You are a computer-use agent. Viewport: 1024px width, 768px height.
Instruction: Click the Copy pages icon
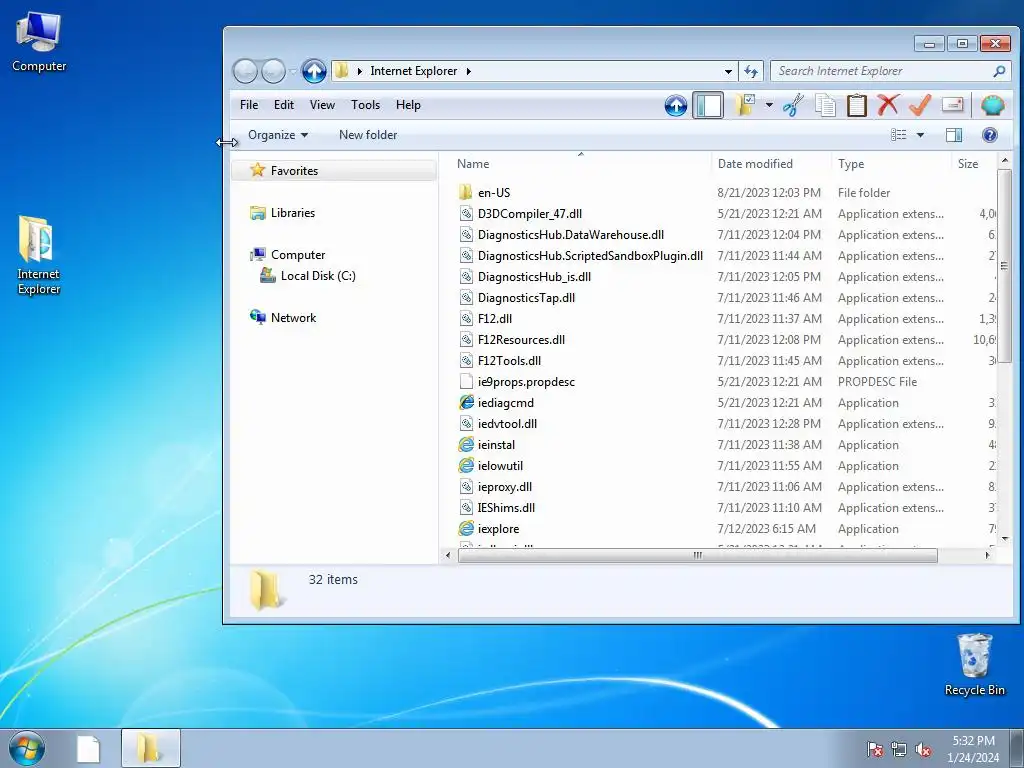click(x=825, y=105)
